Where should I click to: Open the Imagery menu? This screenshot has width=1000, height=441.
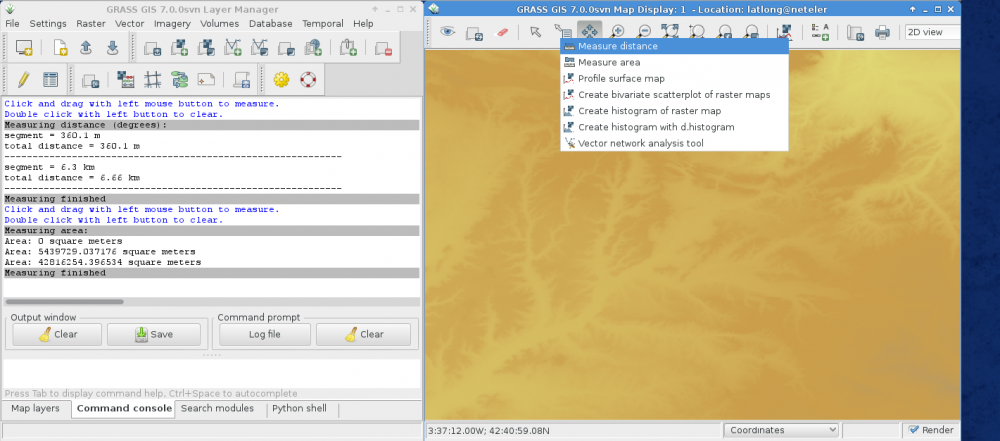pos(172,24)
